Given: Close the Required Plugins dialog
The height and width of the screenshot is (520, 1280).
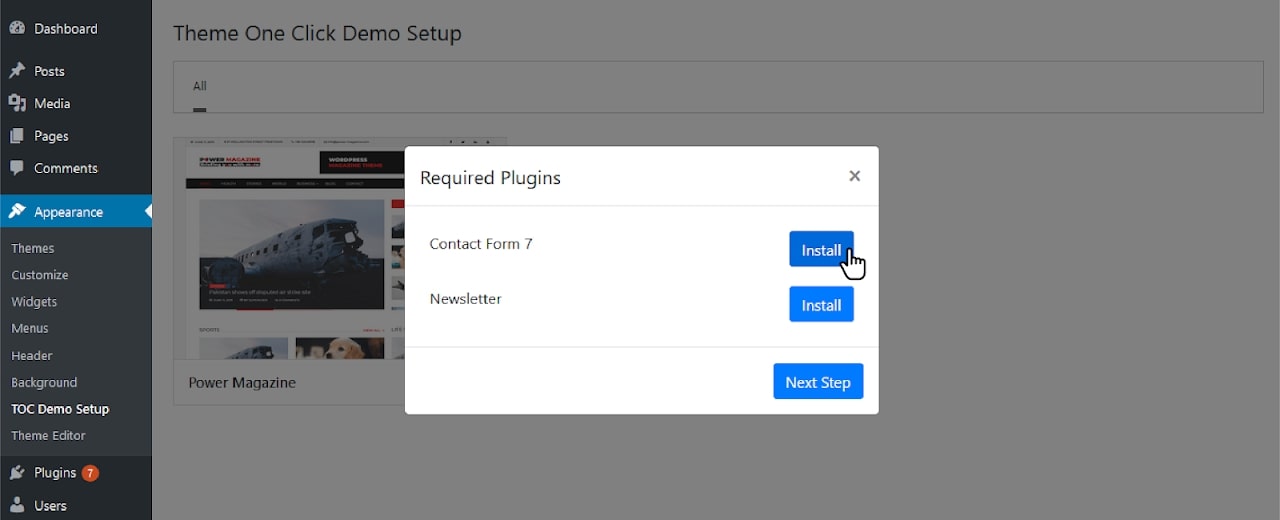Looking at the screenshot, I should pos(854,176).
